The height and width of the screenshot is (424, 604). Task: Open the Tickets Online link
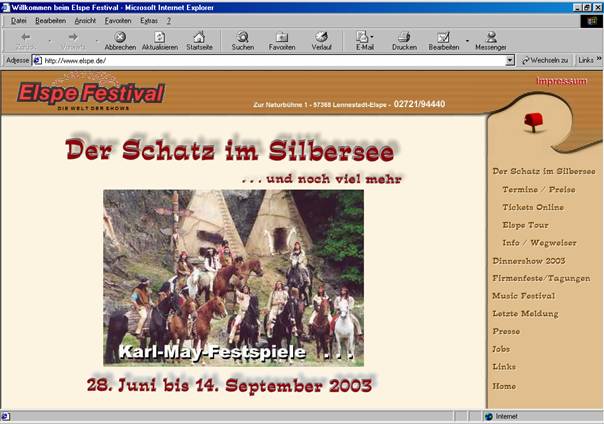(533, 207)
